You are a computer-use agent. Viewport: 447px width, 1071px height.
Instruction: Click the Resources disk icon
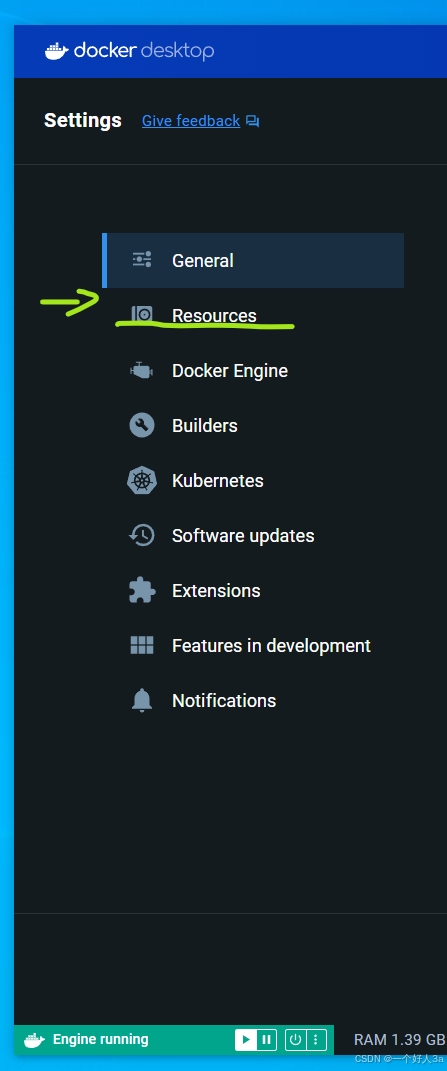pyautogui.click(x=142, y=315)
